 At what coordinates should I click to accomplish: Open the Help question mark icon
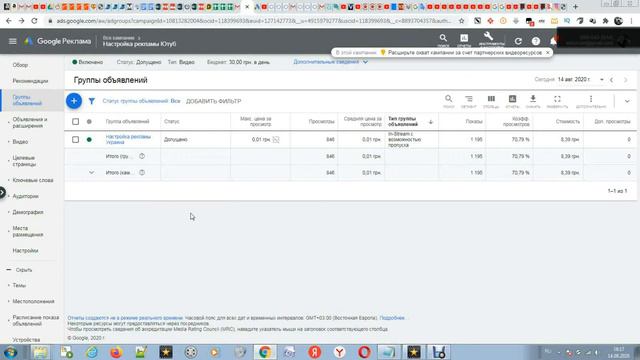click(536, 41)
